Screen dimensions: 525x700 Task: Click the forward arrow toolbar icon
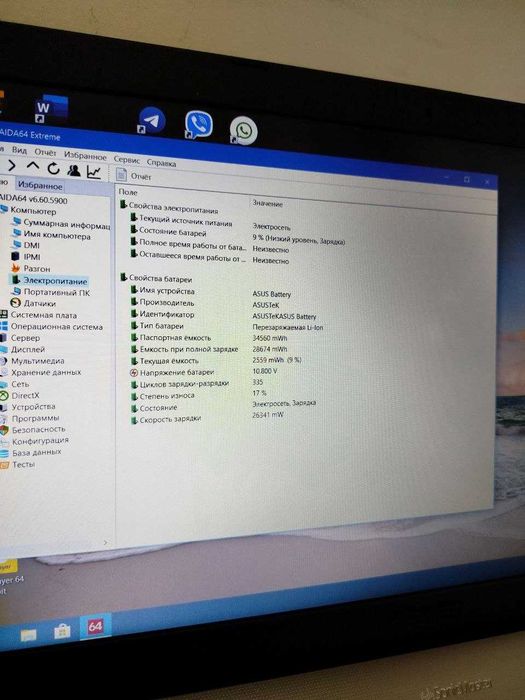[x=12, y=166]
